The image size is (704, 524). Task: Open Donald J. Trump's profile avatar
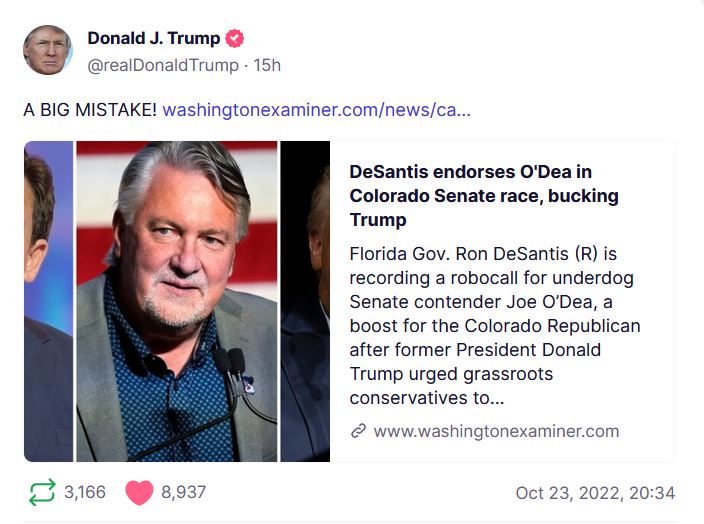click(47, 51)
